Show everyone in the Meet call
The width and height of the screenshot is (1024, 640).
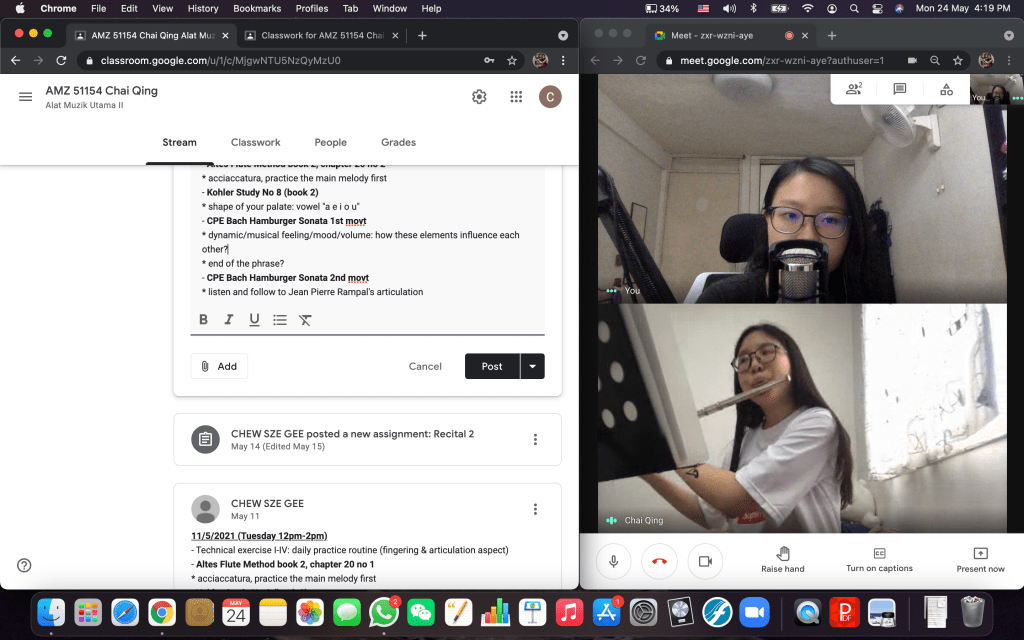coord(854,89)
